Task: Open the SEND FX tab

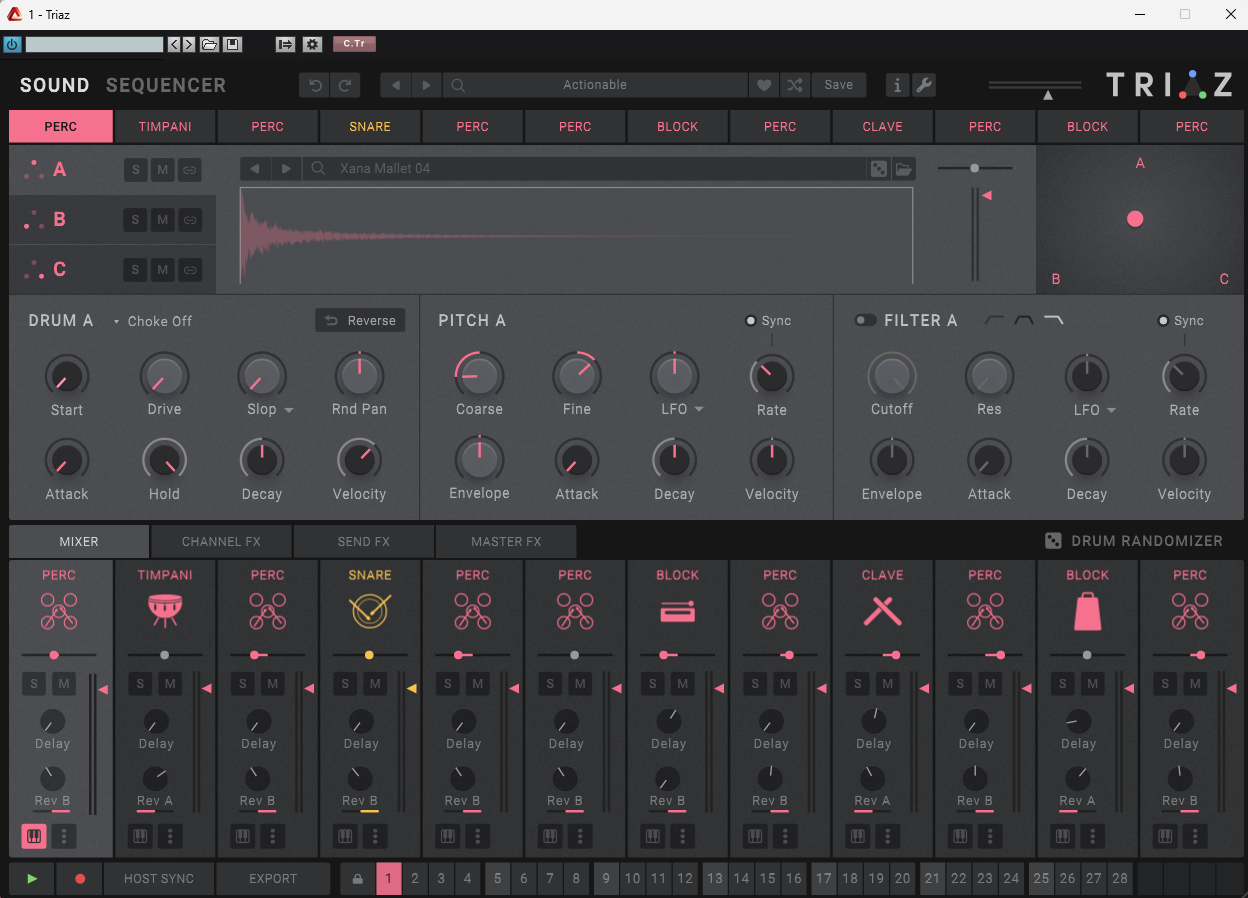Action: pos(363,541)
